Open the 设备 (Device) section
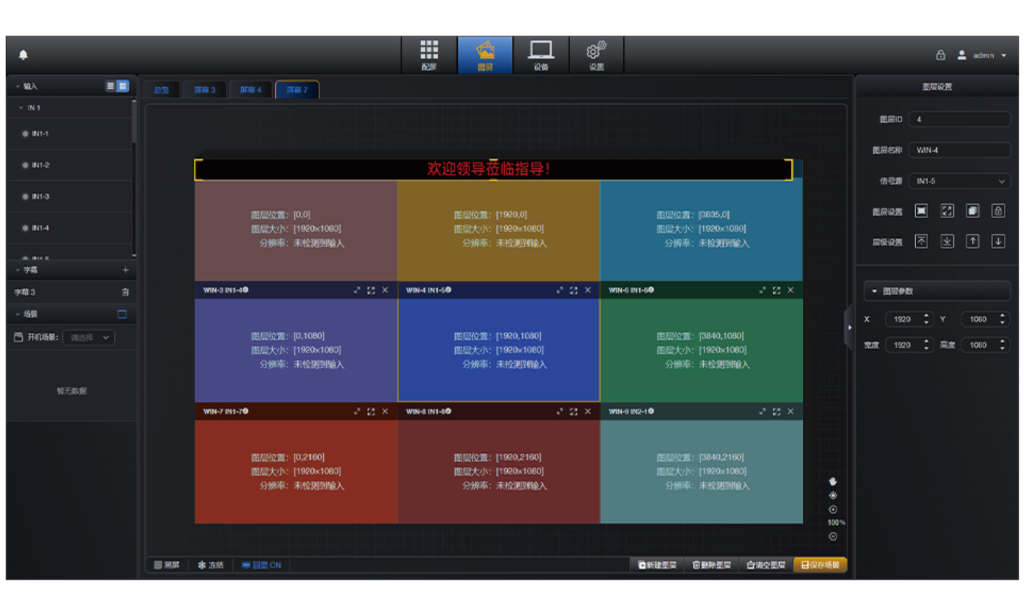Image resolution: width=1024 pixels, height=616 pixels. 541,55
